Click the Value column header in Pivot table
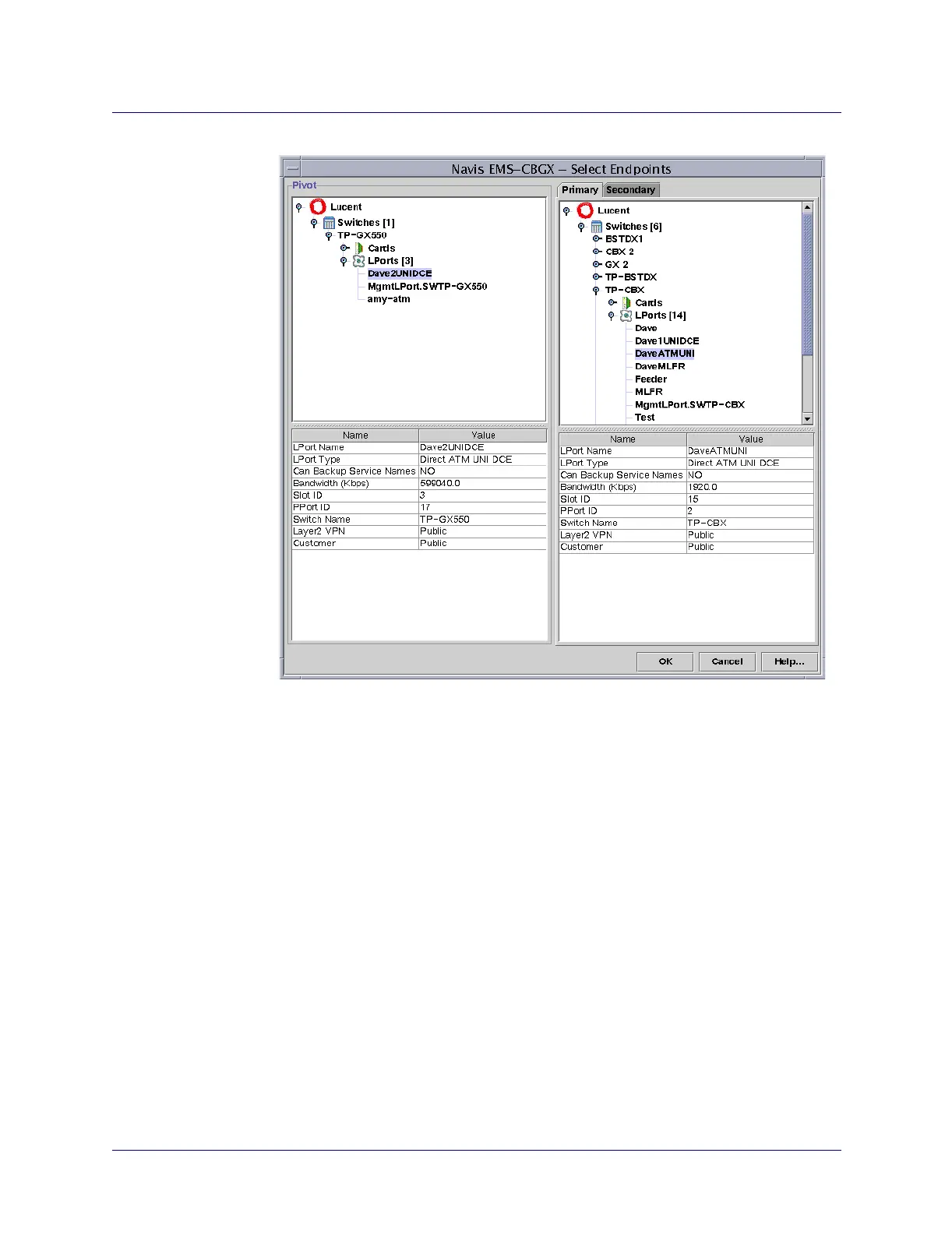 click(x=483, y=435)
